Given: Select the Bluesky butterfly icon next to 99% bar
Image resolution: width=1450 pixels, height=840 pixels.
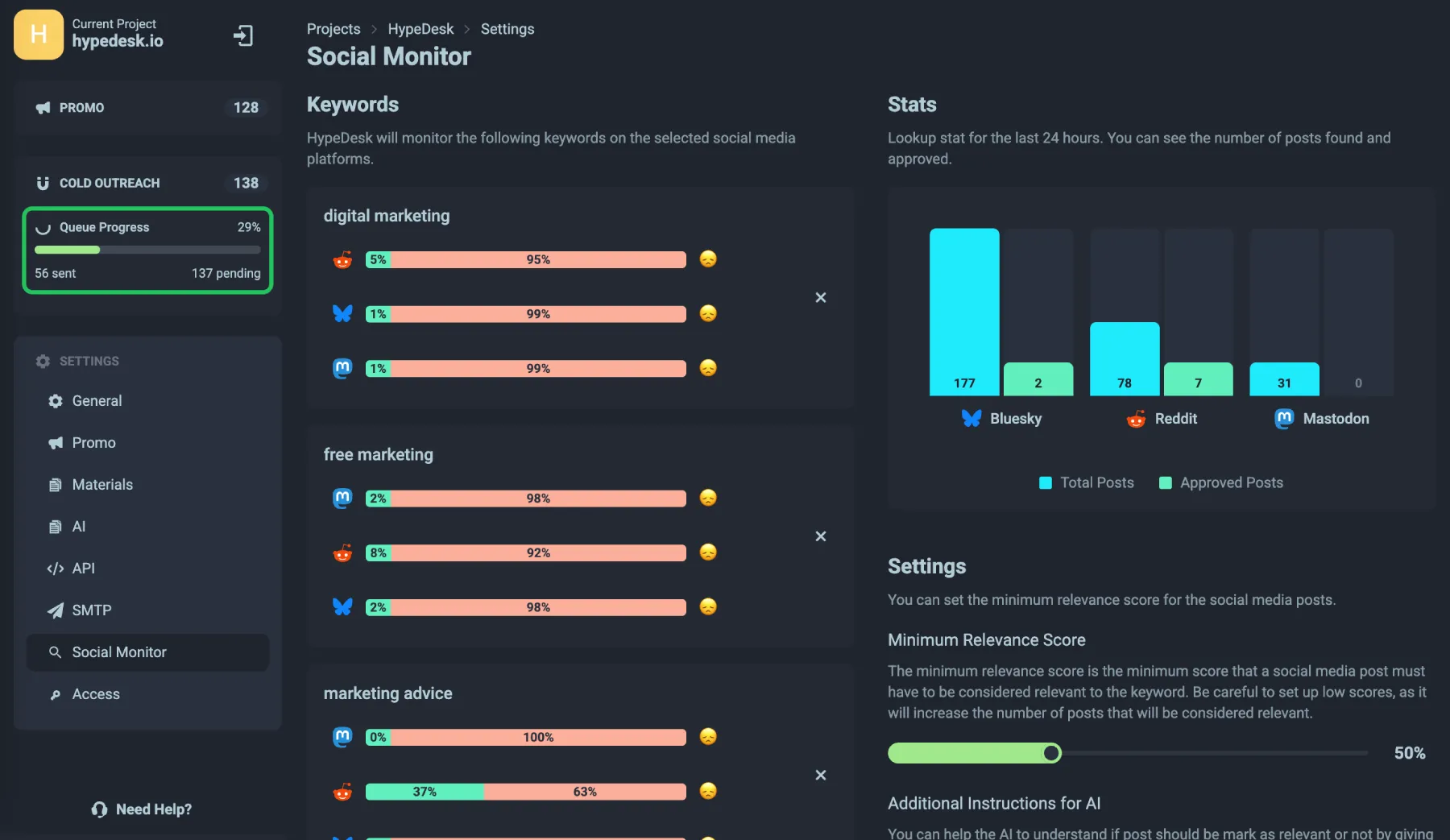Looking at the screenshot, I should (342, 314).
